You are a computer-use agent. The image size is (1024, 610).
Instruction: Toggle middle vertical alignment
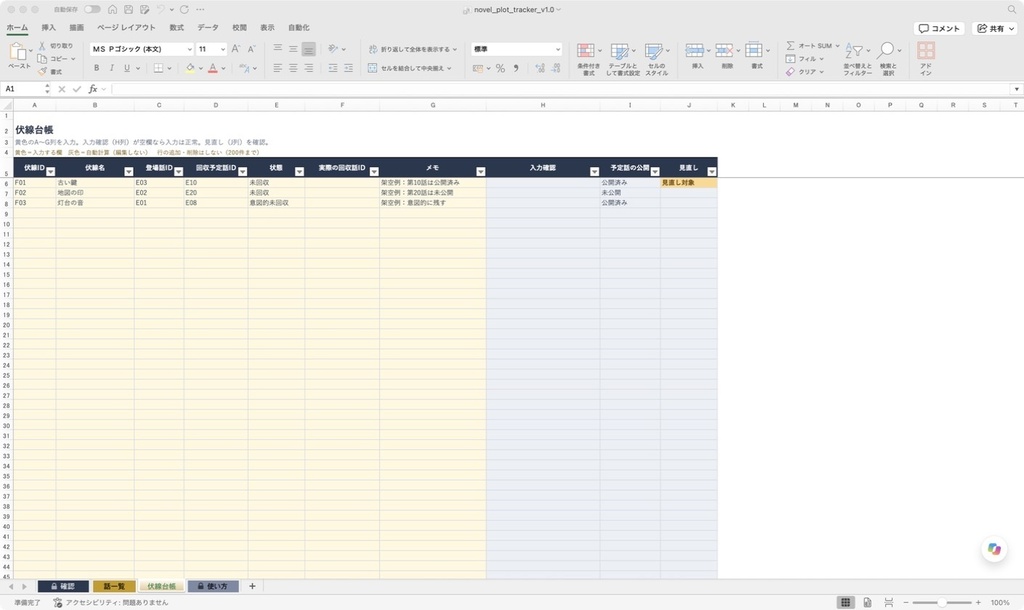(293, 49)
